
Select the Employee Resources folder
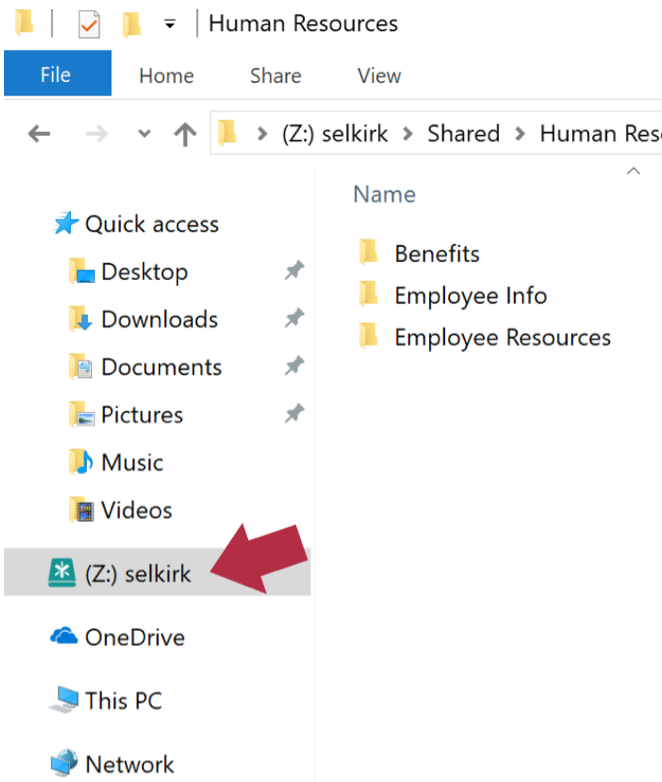tap(502, 337)
